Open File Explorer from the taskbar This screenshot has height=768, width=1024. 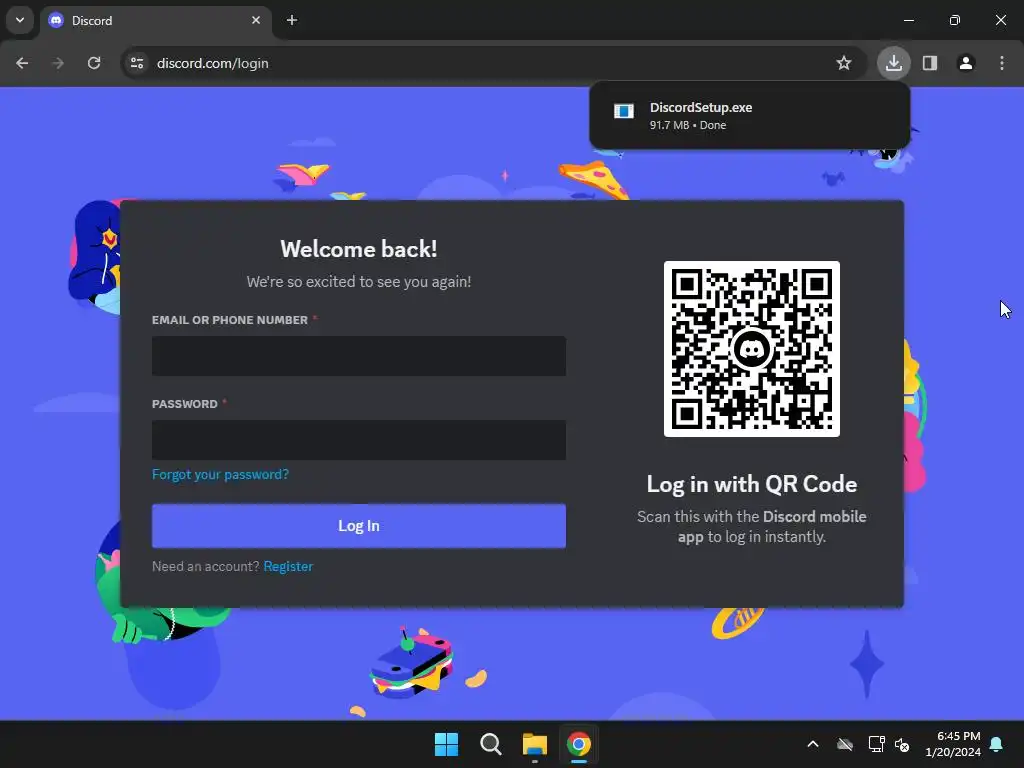[x=535, y=744]
